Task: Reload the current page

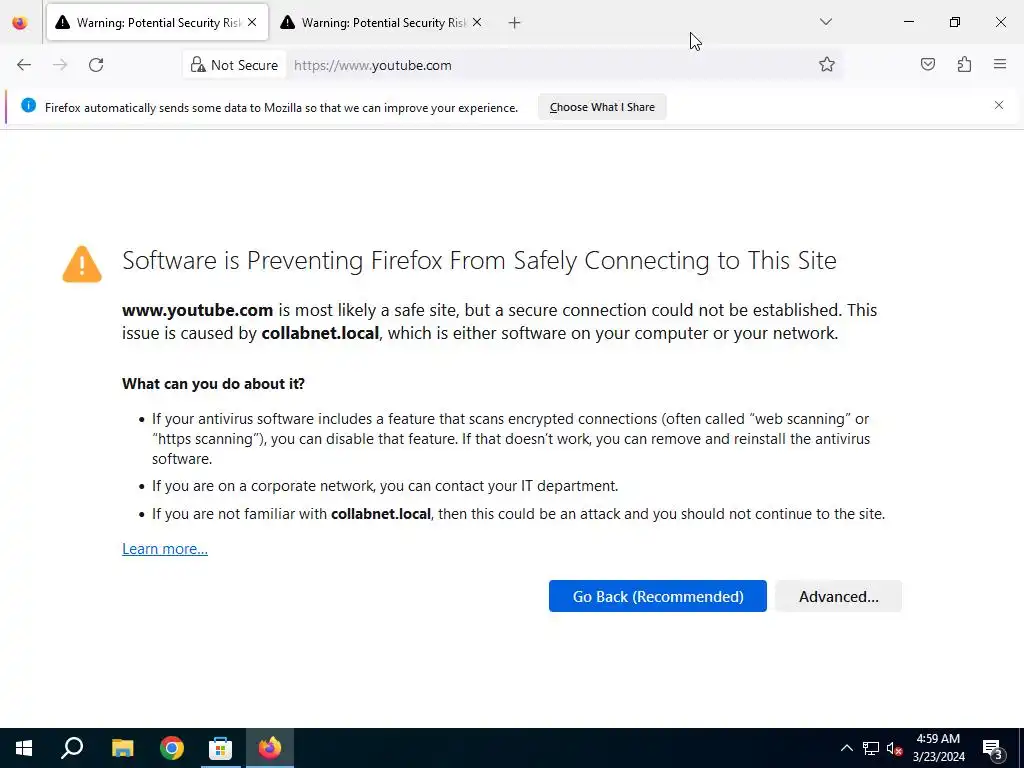Action: (x=96, y=65)
